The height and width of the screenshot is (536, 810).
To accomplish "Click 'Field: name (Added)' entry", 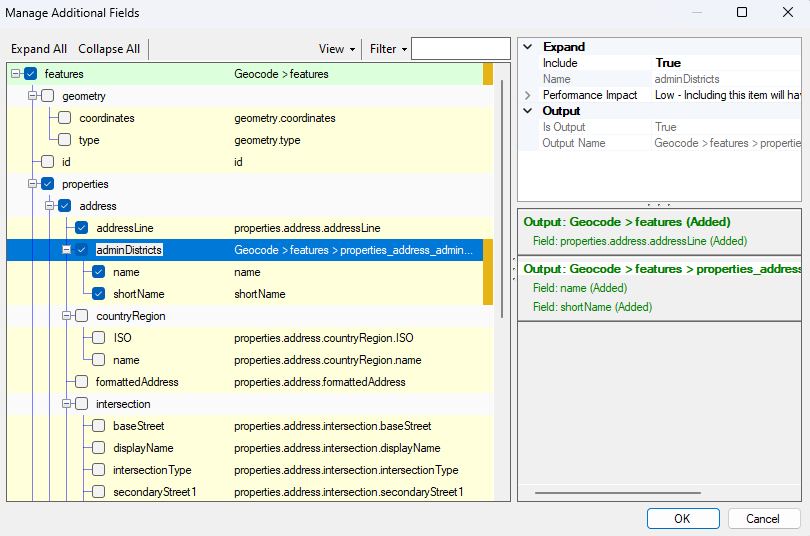I will [580, 288].
